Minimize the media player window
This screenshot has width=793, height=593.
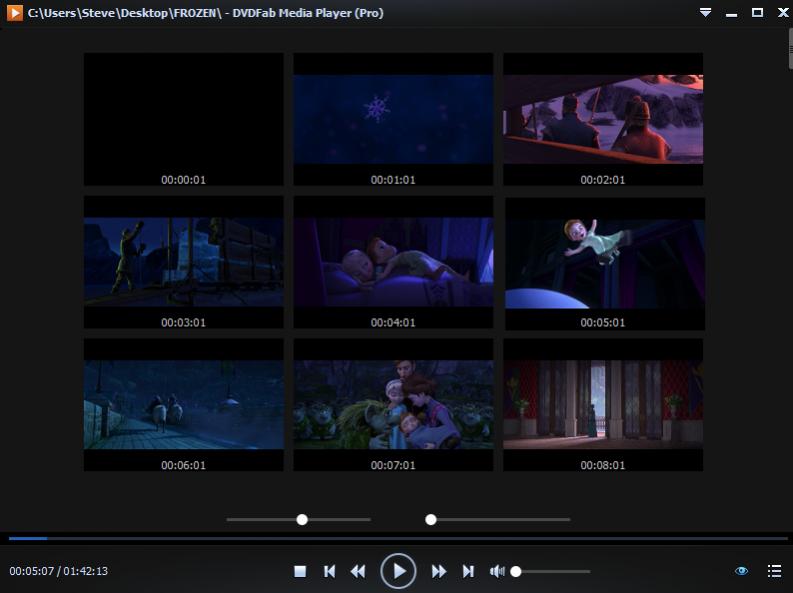pyautogui.click(x=731, y=13)
